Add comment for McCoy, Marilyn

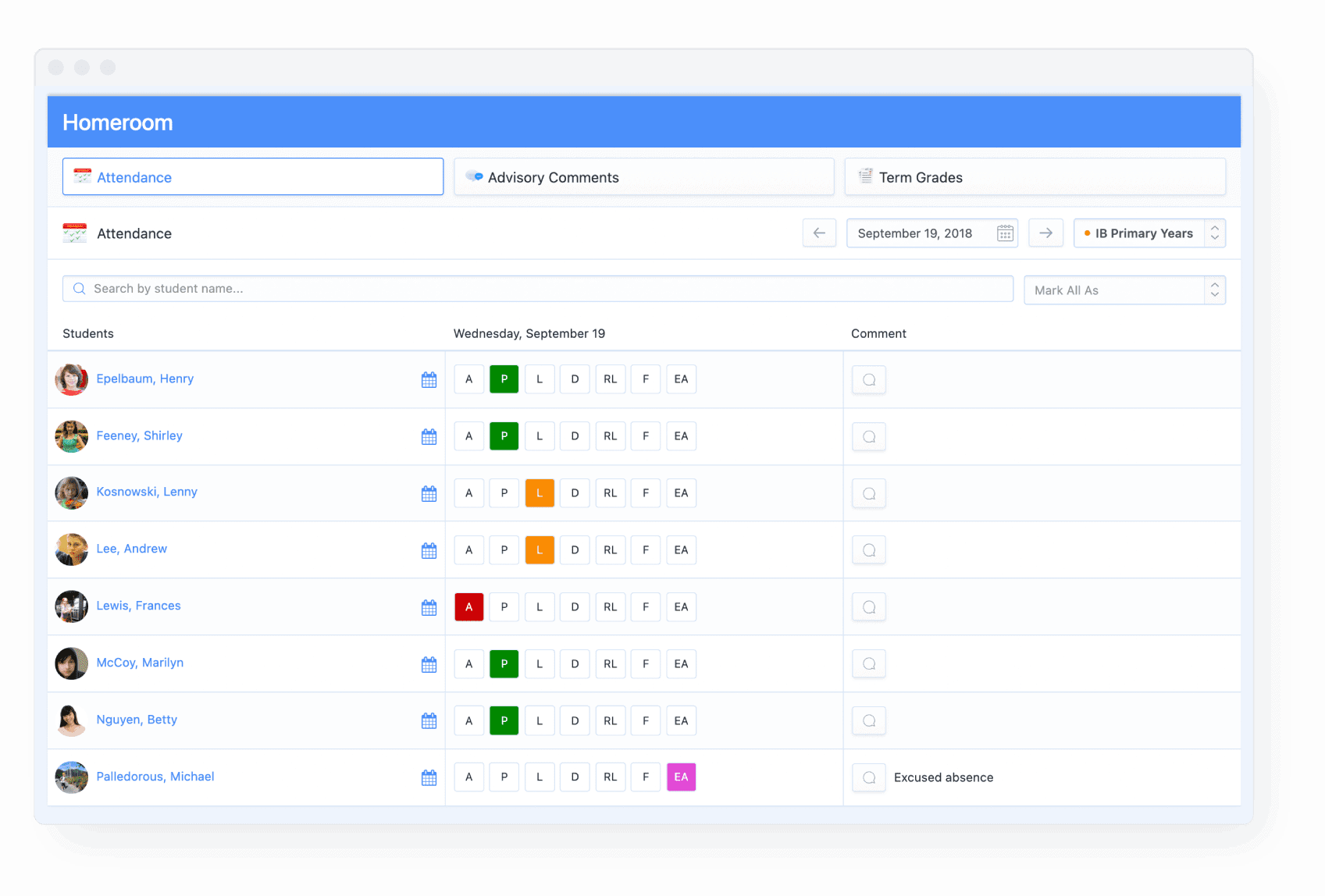pyautogui.click(x=869, y=664)
